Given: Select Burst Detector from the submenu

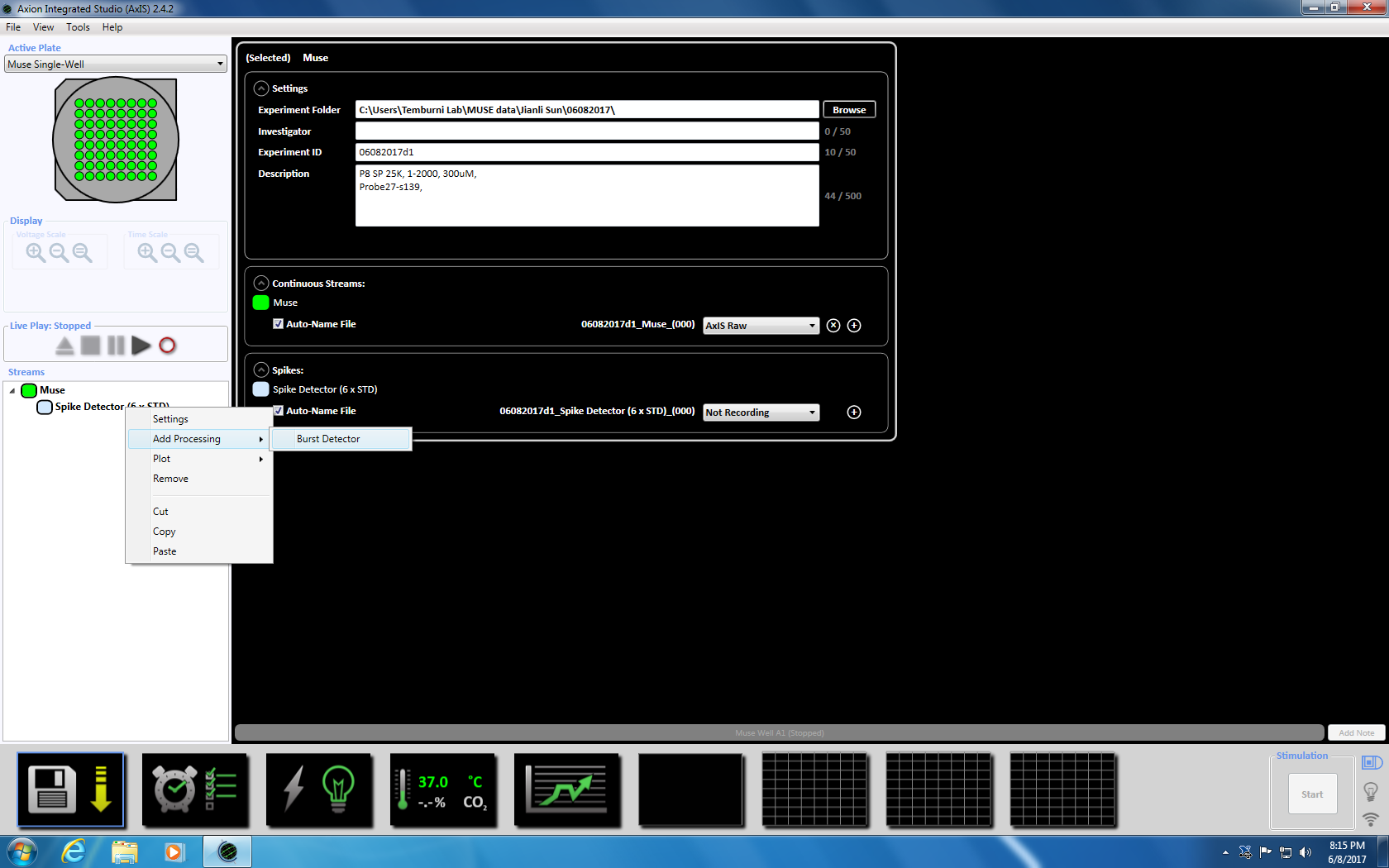Looking at the screenshot, I should coord(328,439).
